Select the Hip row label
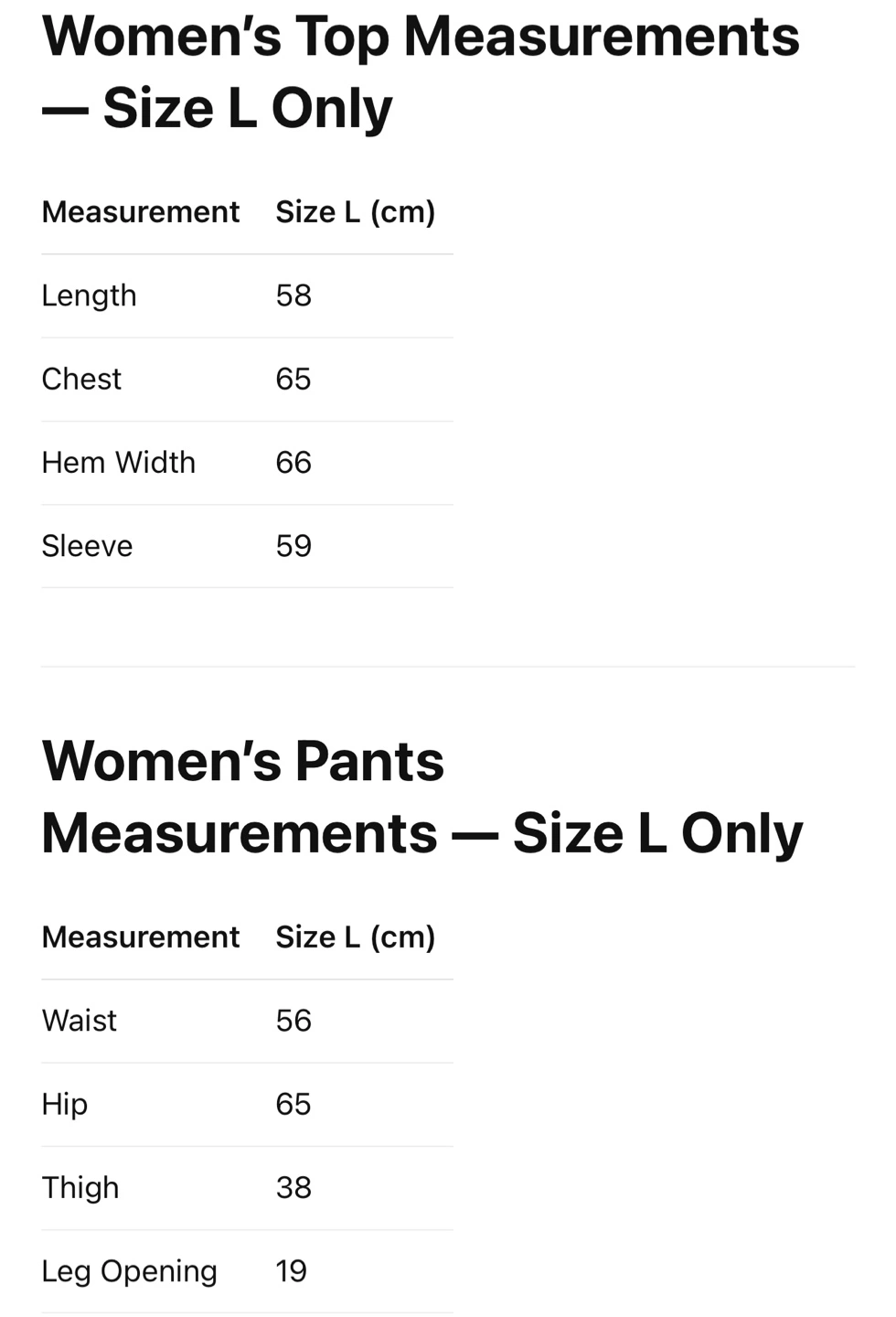 coord(65,1105)
